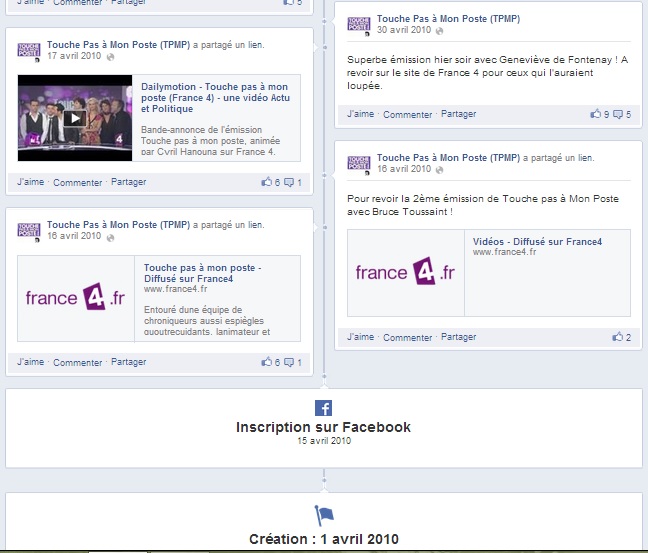Open page name on left 16 avril post

[119, 225]
